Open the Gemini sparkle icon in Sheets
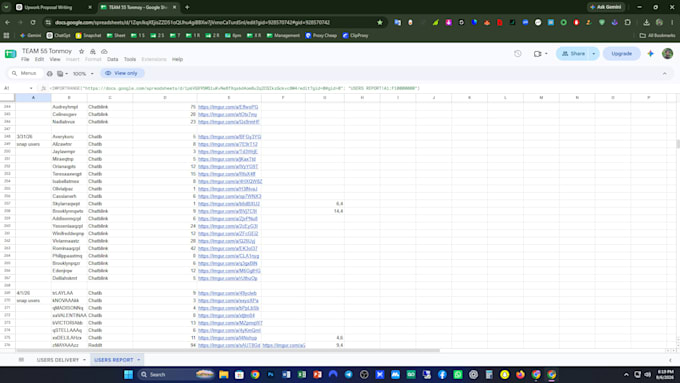 click(650, 54)
